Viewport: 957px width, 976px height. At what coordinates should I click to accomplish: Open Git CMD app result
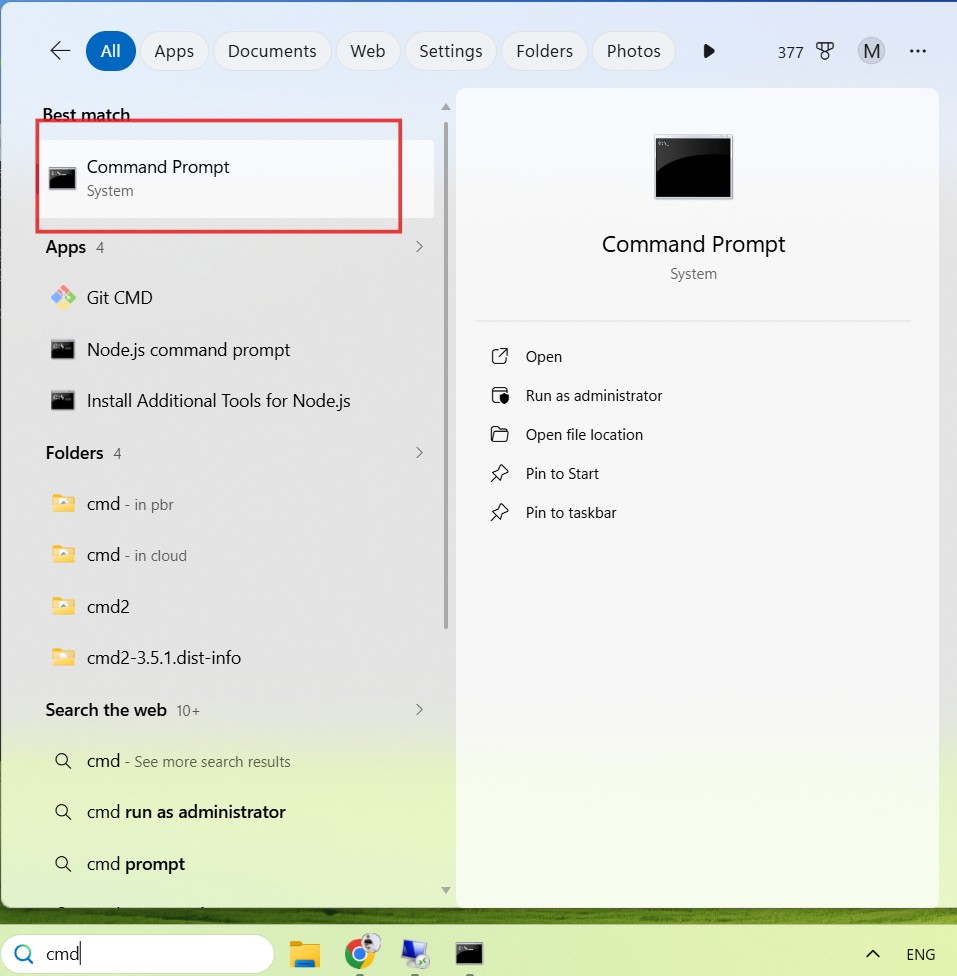point(237,298)
